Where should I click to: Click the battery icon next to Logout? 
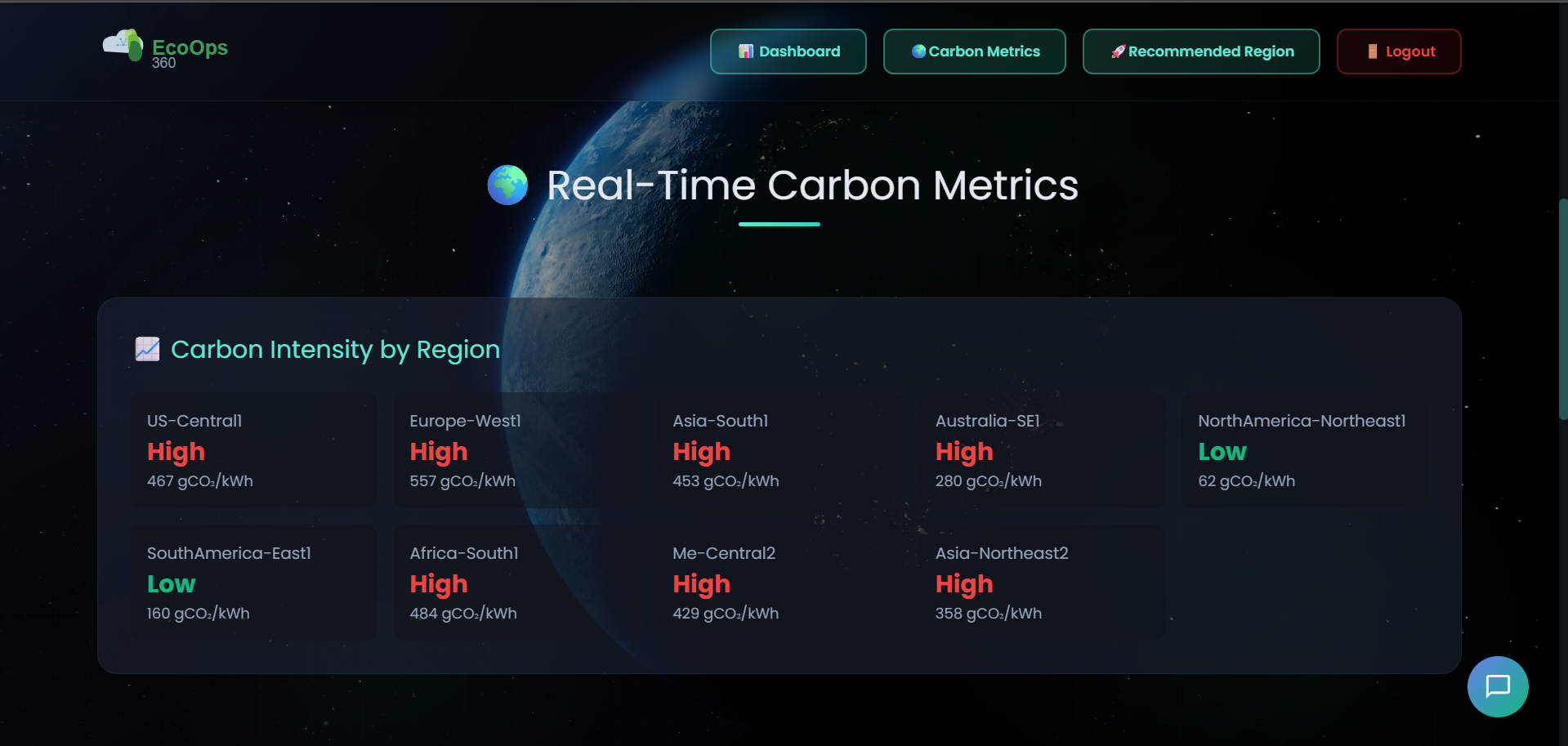click(1371, 51)
